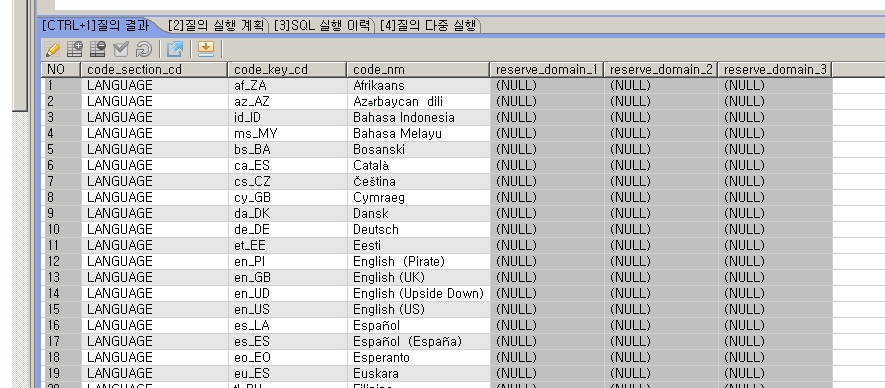Select the Deutsch name cell
Image resolution: width=885 pixels, height=388 pixels.
point(418,229)
